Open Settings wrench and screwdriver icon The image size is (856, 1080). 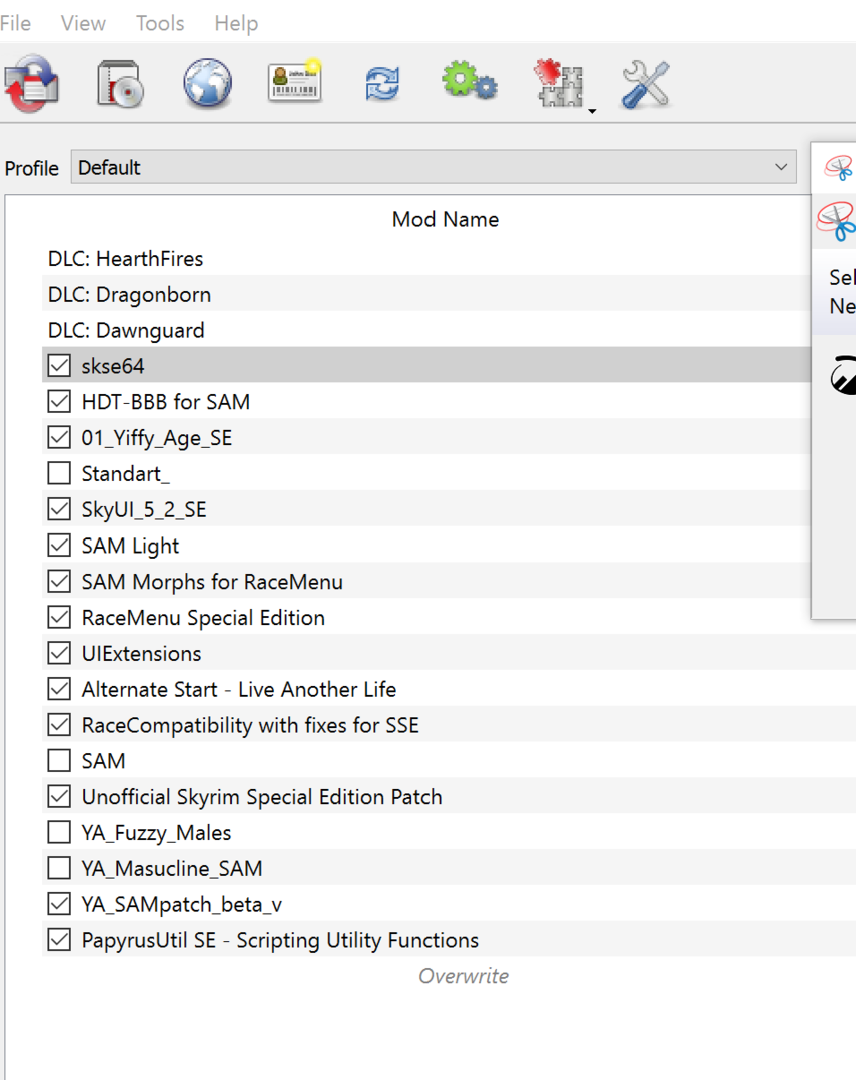tap(645, 84)
